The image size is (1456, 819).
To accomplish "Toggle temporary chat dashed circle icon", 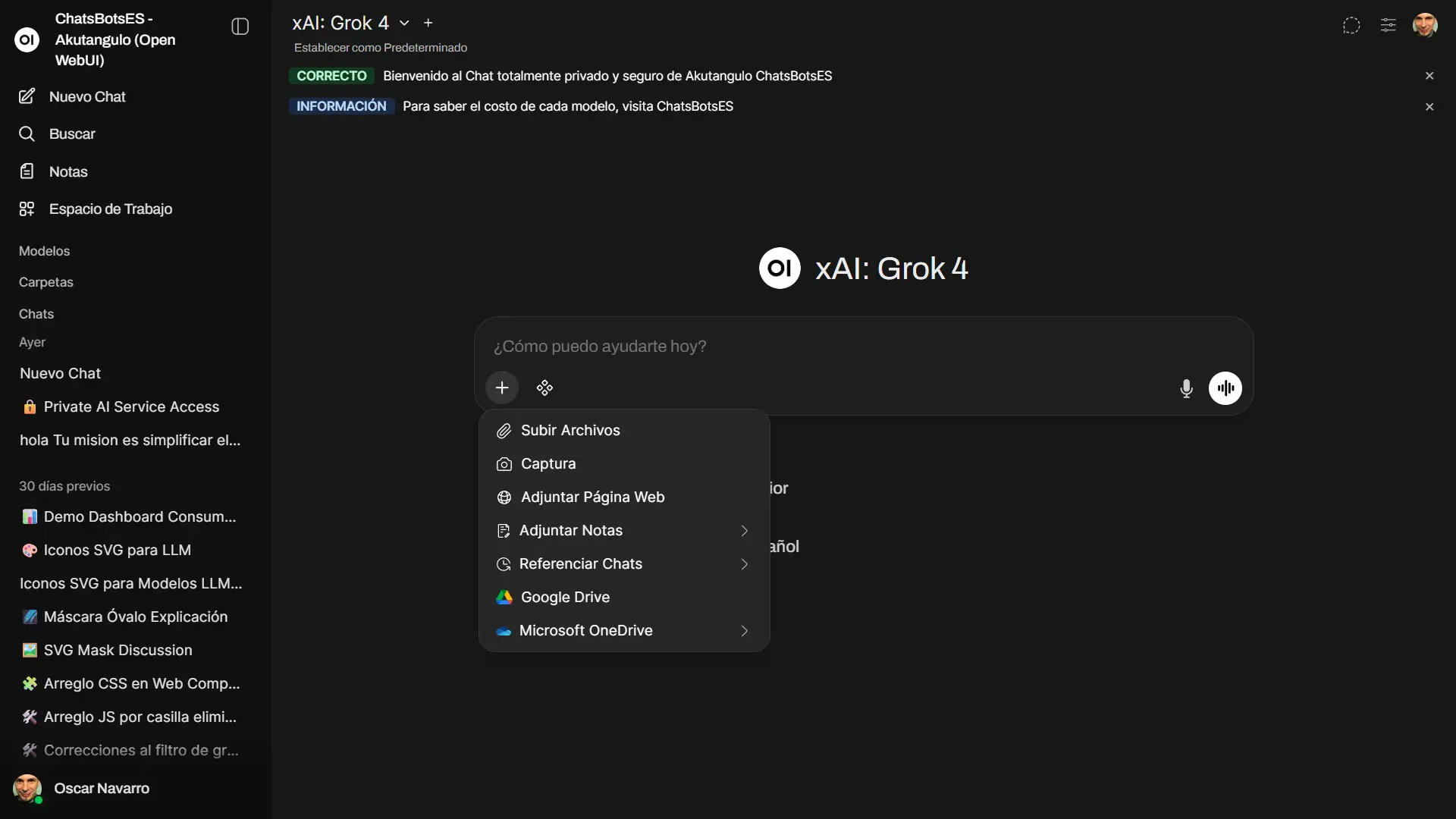I will pos(1351,26).
